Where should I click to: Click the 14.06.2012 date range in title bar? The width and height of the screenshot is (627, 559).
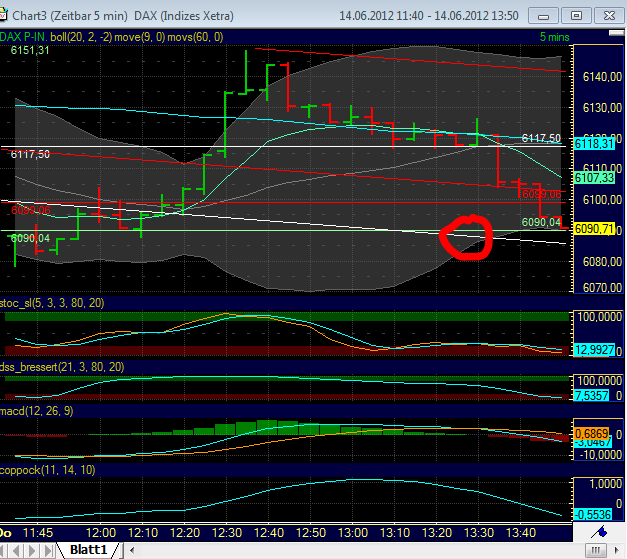[429, 16]
